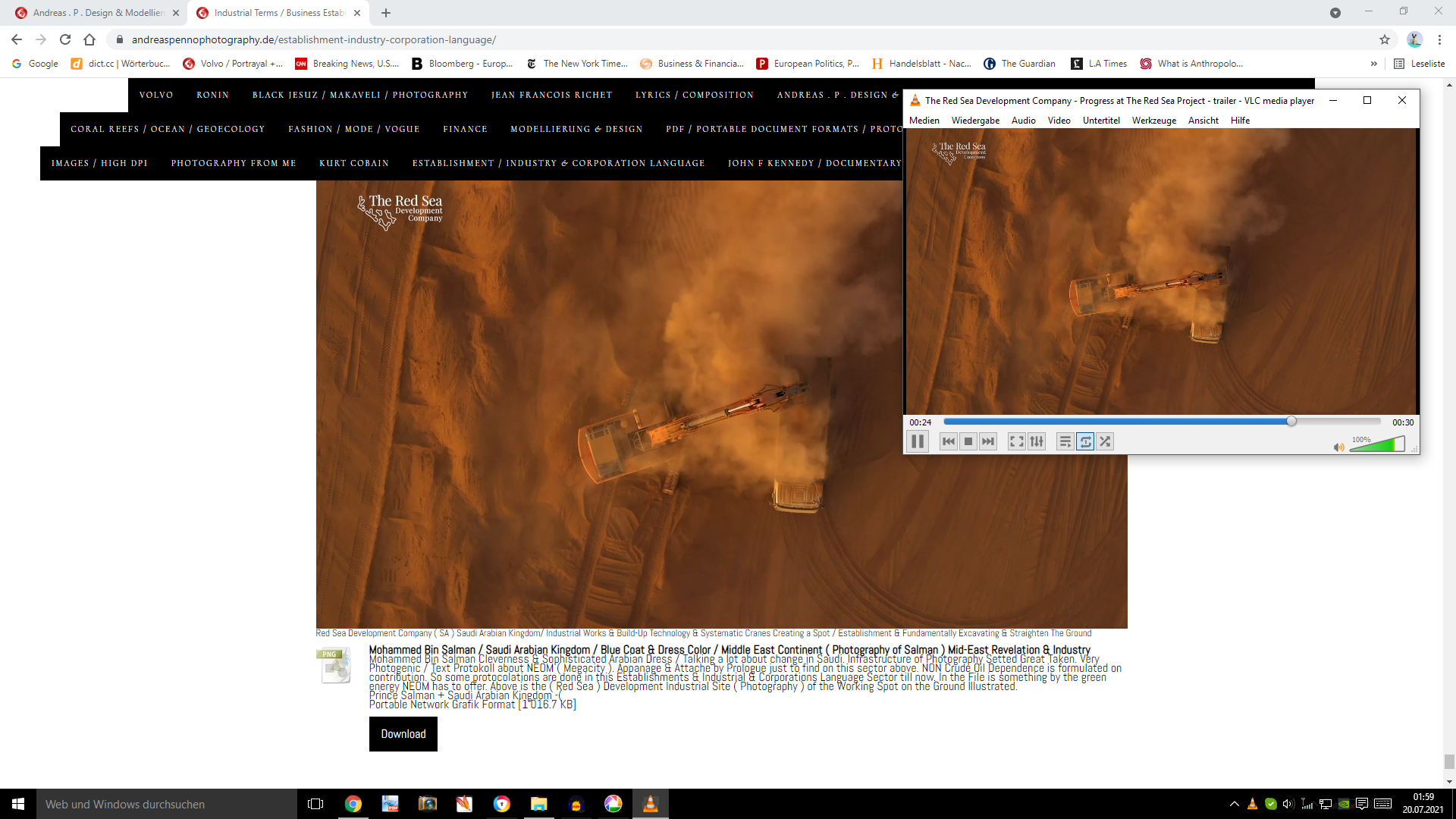Open the Werkzeuge menu in VLC

[1154, 121]
